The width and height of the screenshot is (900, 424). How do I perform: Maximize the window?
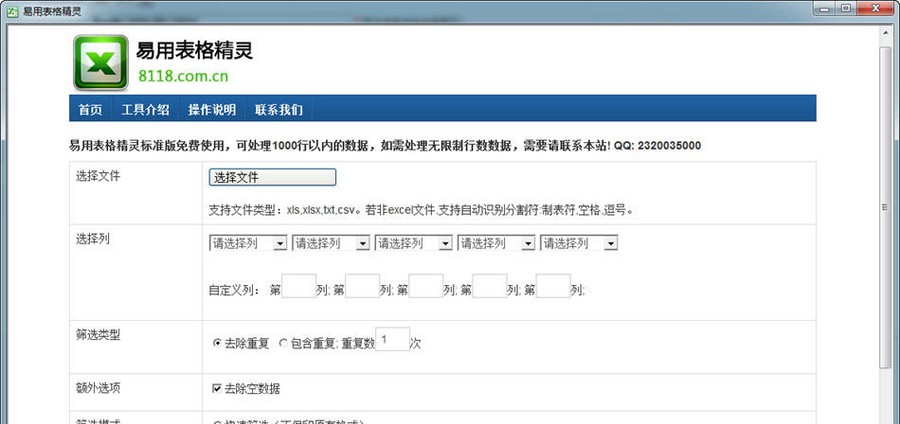(x=847, y=8)
